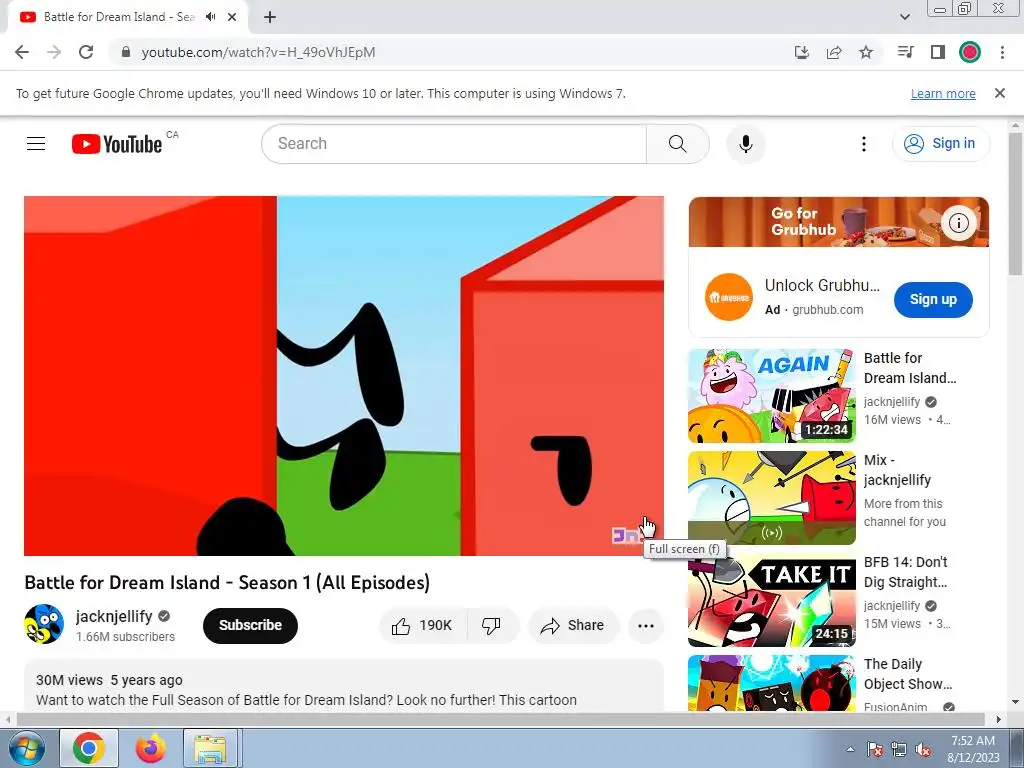Open Action Center flag tray icon
Screen dimensions: 1024x768
pos(874,750)
